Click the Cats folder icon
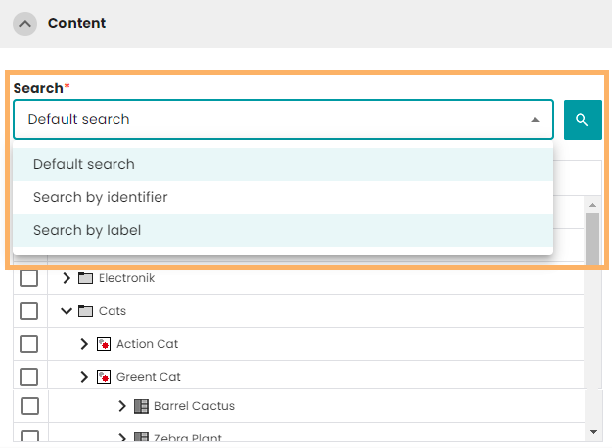Image resolution: width=612 pixels, height=448 pixels. (x=85, y=311)
